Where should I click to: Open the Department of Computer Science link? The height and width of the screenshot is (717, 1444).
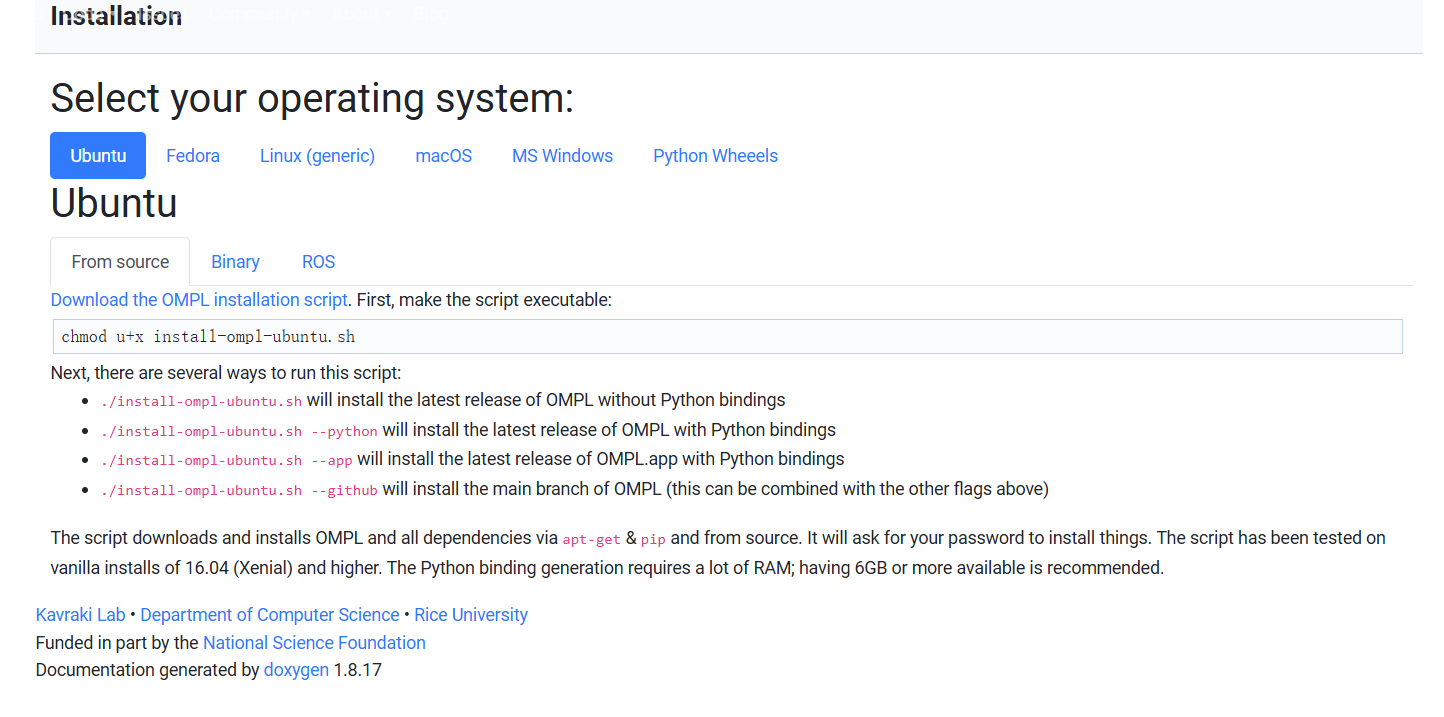(x=269, y=614)
